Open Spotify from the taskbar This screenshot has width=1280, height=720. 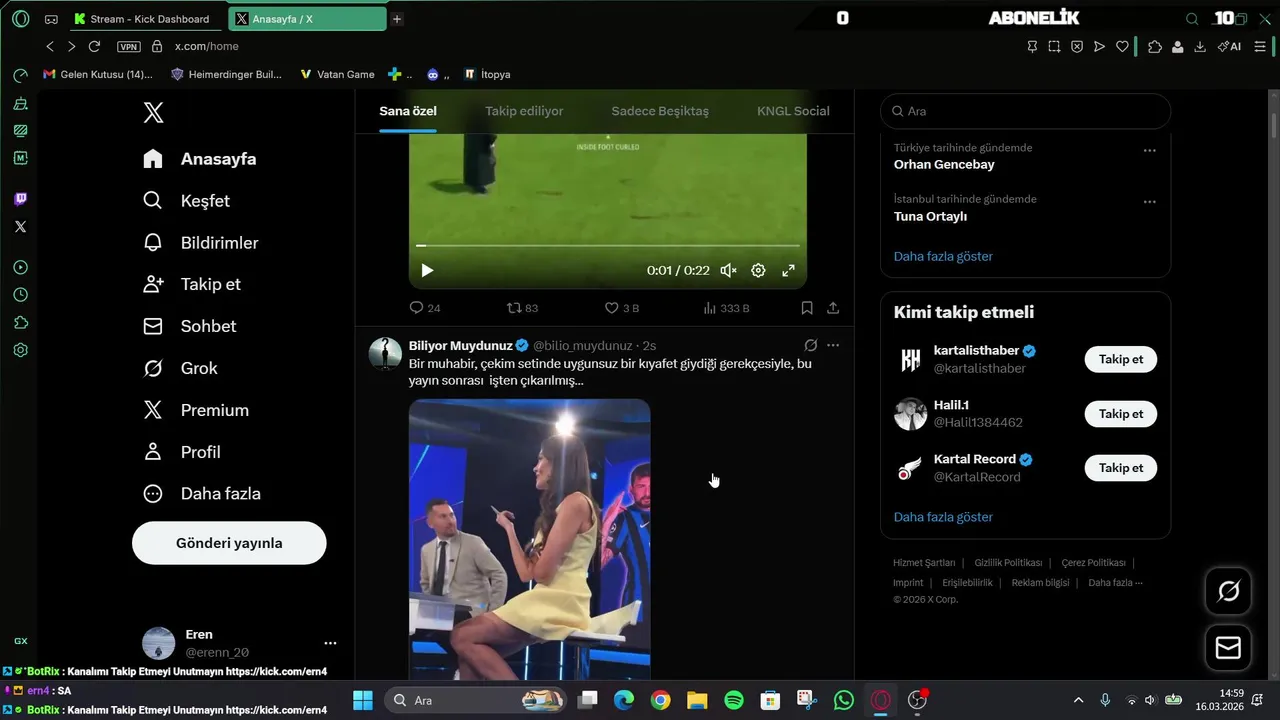click(x=734, y=700)
